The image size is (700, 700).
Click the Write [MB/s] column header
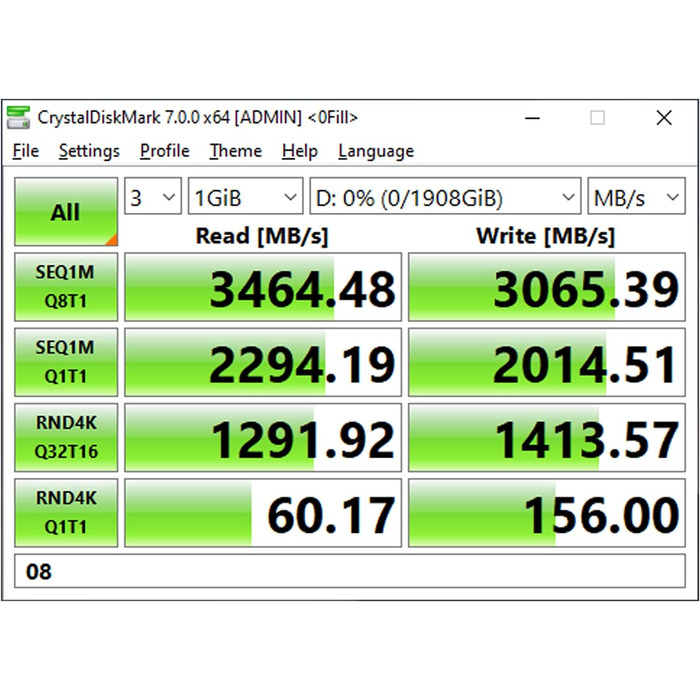[546, 236]
